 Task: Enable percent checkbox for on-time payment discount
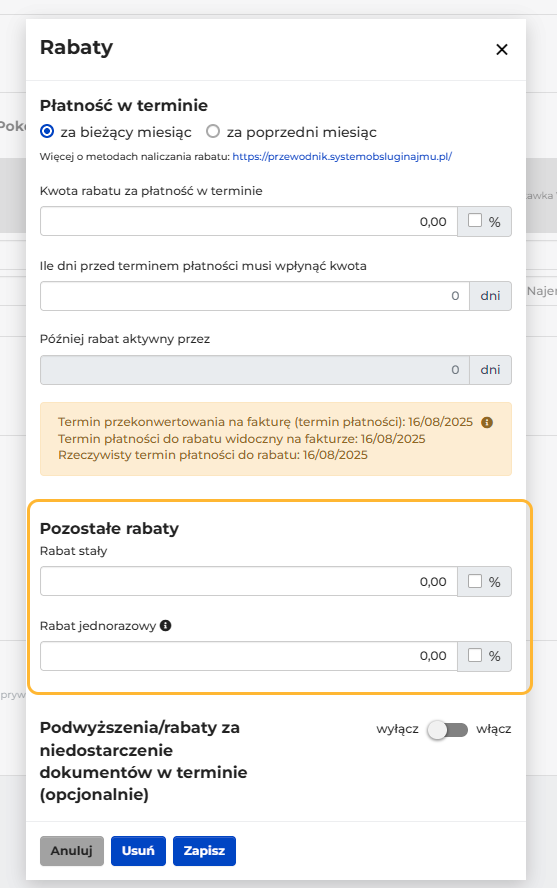[475, 220]
